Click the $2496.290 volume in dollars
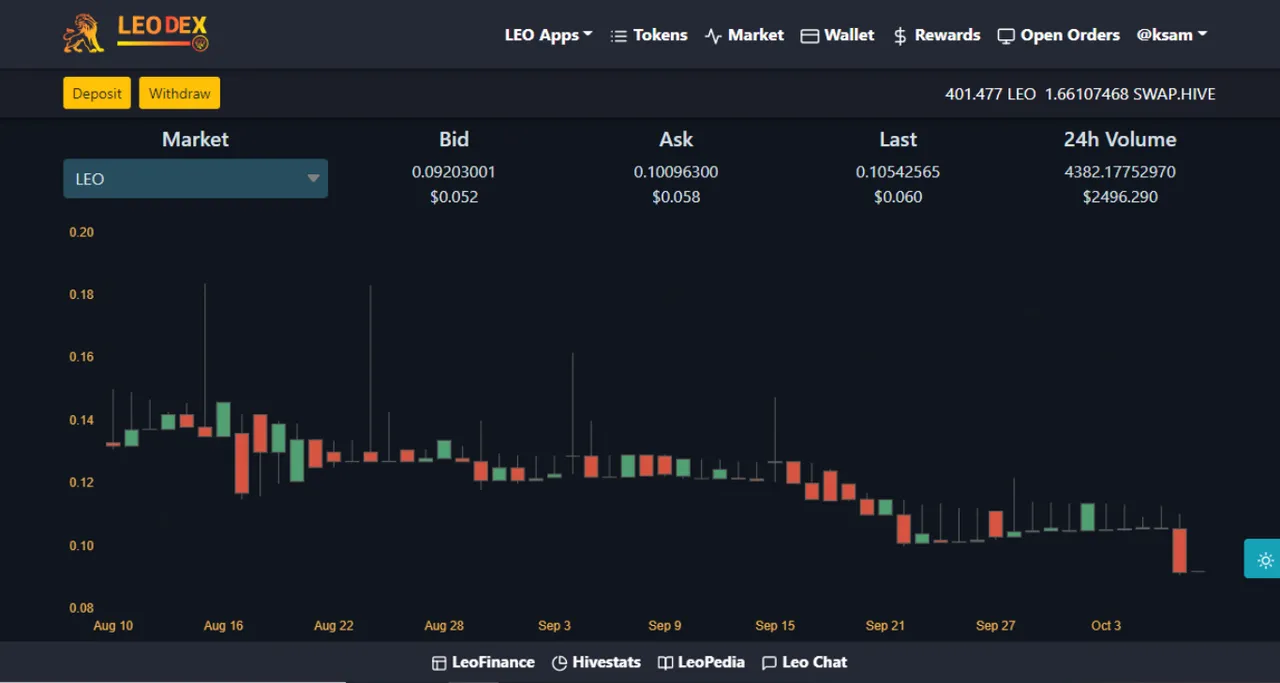Viewport: 1280px width, 683px height. coord(1120,197)
